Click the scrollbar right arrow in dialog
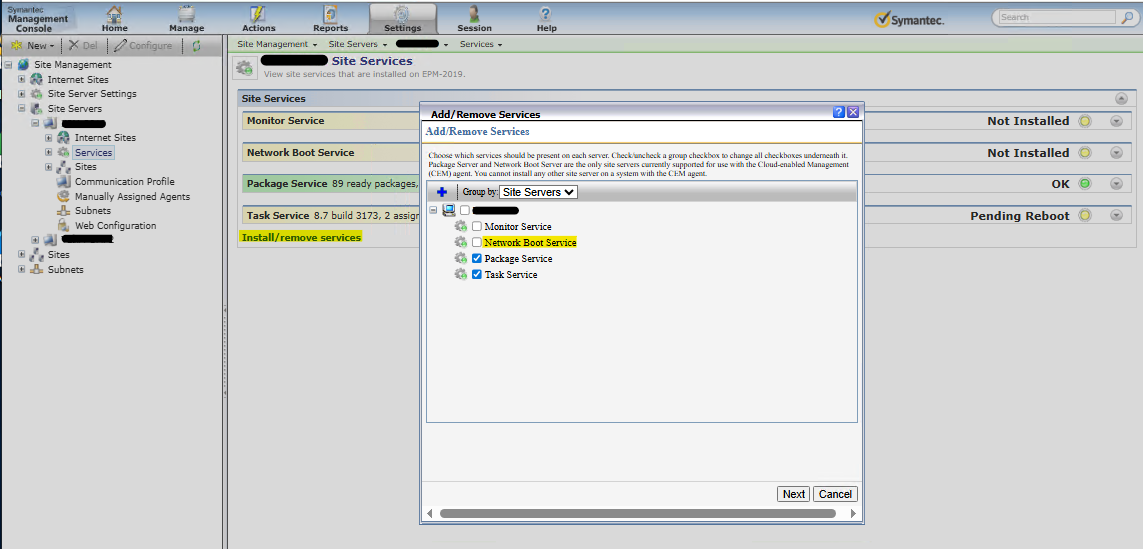1143x549 pixels. tap(853, 513)
